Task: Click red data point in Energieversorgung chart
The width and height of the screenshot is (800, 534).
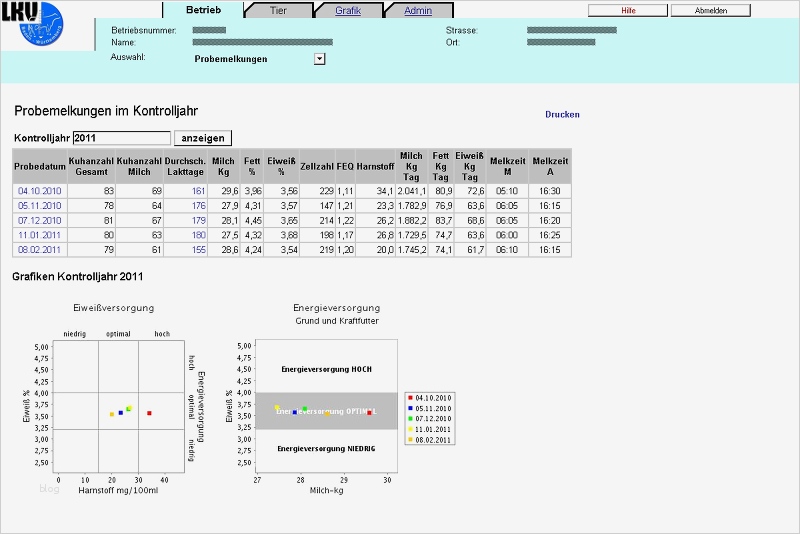Action: [369, 413]
